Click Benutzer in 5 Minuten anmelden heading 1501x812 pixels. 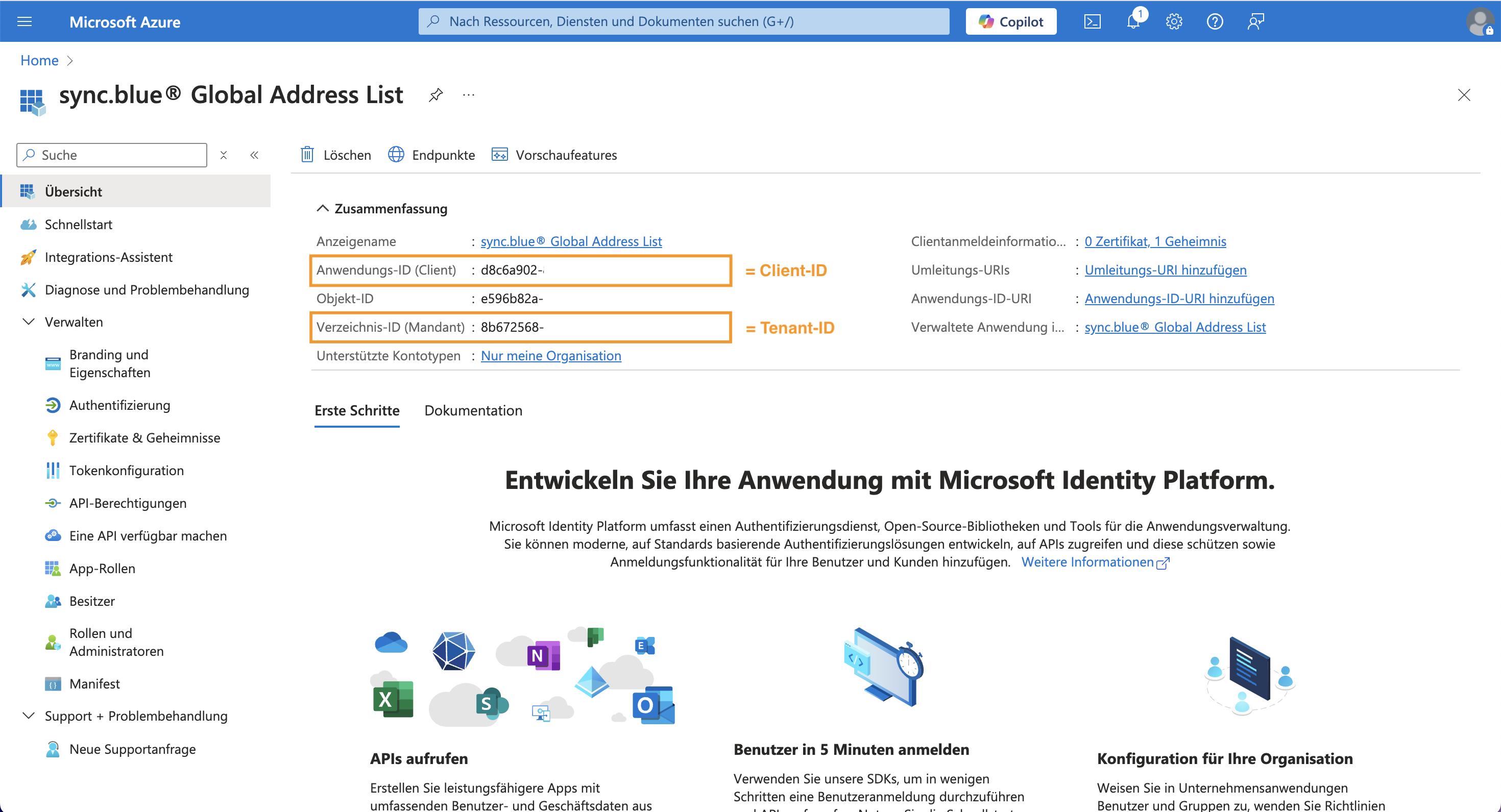[x=851, y=749]
